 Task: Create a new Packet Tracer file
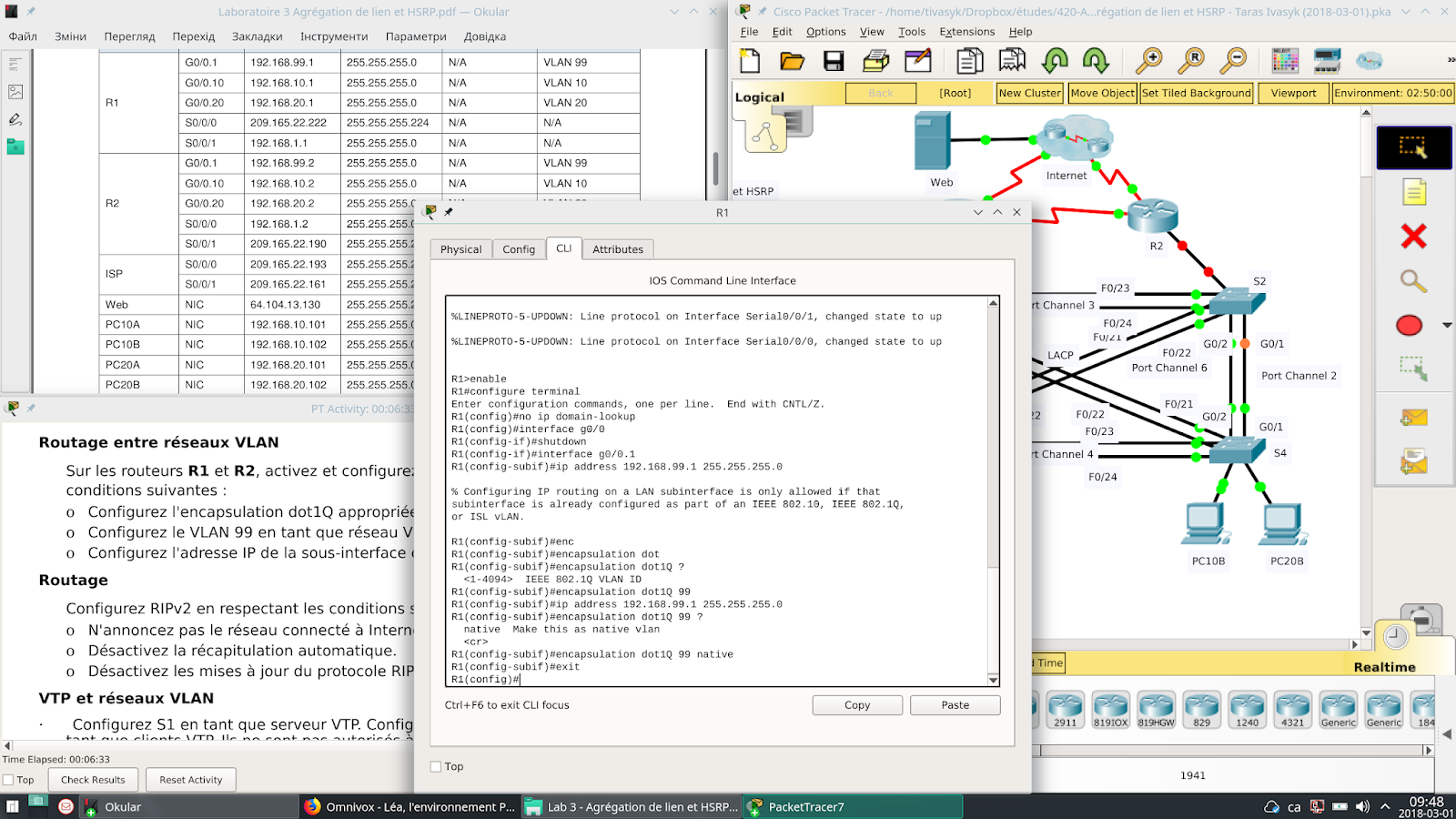click(x=750, y=61)
